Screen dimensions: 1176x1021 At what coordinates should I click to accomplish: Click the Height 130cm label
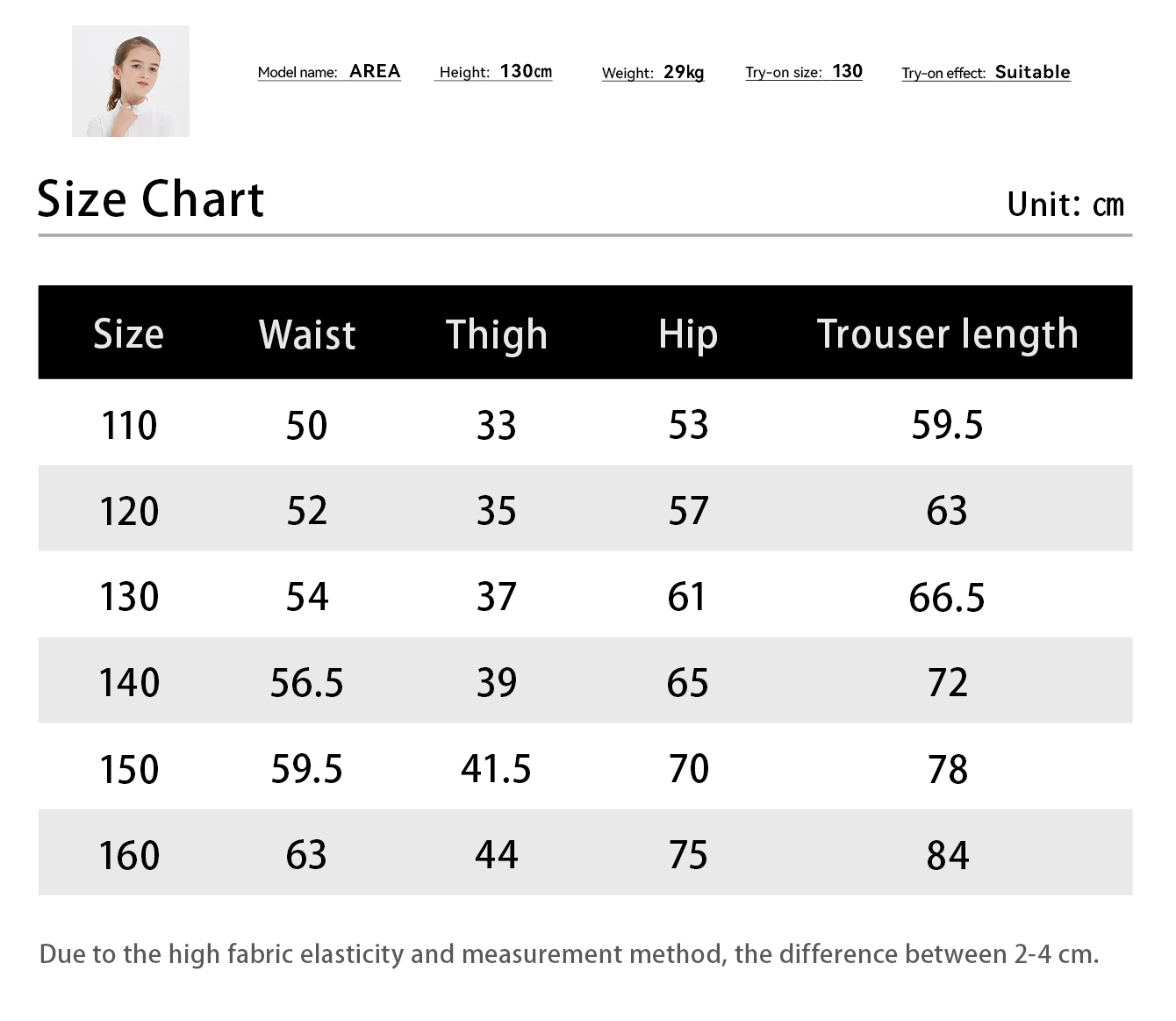(x=495, y=72)
